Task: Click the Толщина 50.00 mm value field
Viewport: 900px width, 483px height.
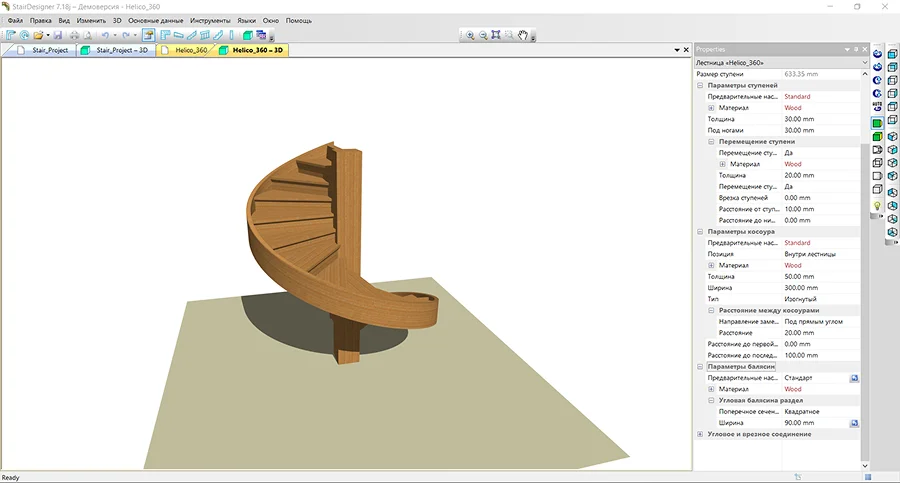Action: tap(821, 277)
